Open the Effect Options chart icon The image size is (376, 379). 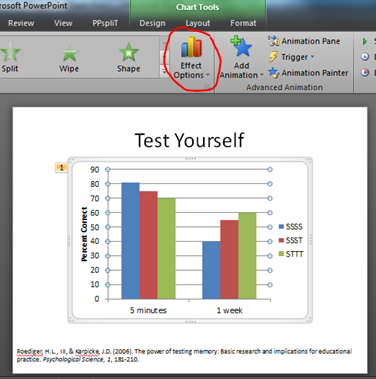click(191, 47)
